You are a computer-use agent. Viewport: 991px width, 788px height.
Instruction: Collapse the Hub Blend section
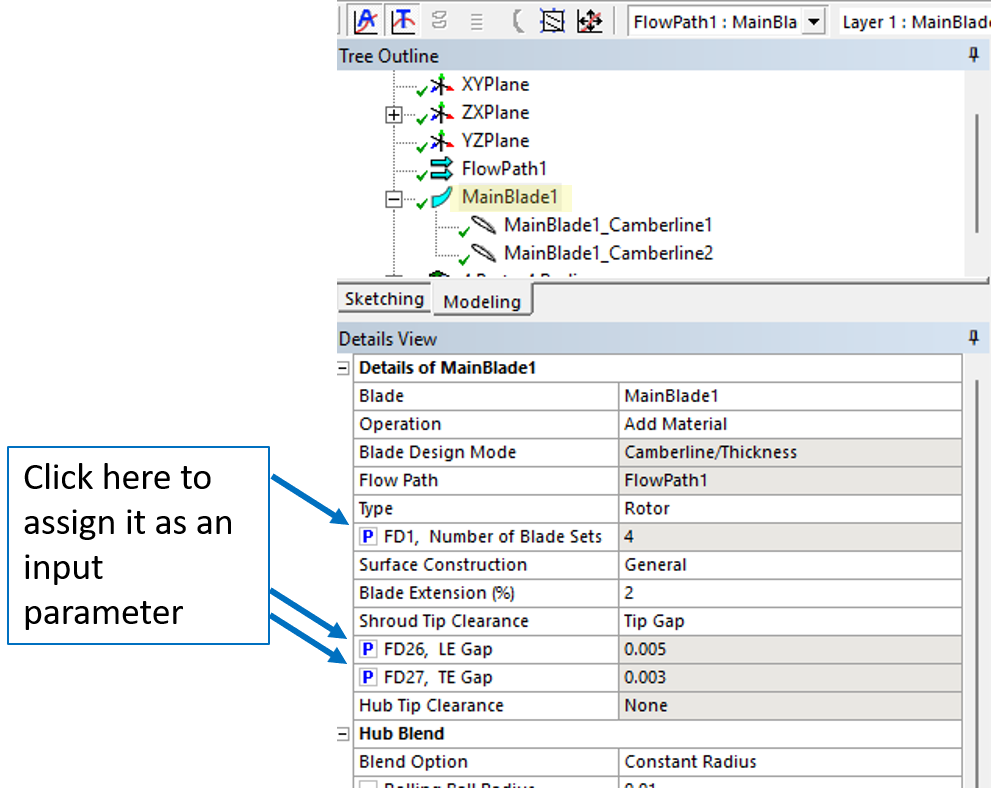(343, 734)
